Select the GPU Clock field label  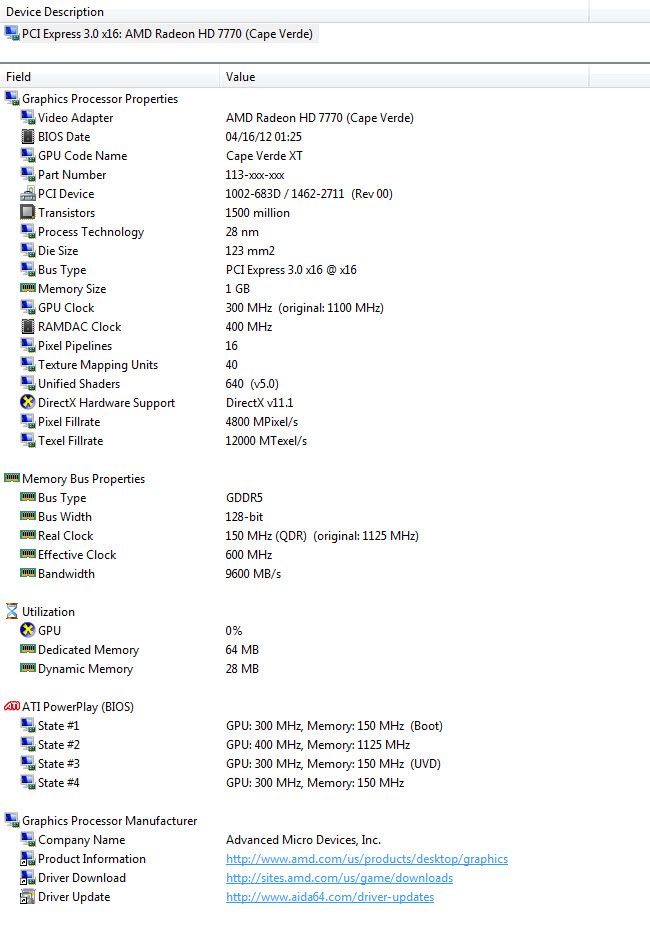66,308
